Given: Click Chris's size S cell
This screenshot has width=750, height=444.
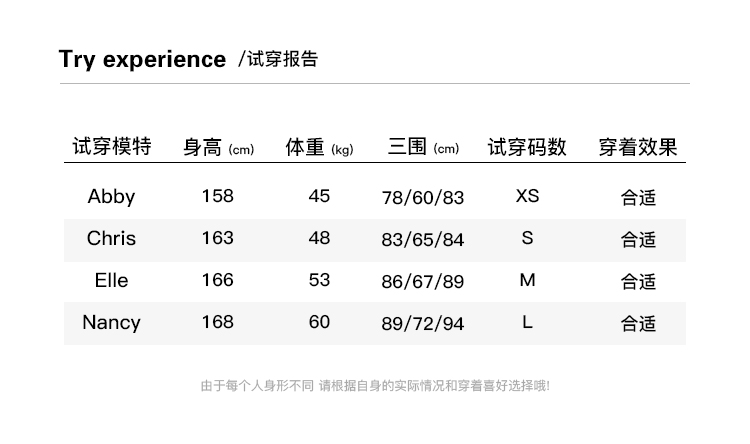Looking at the screenshot, I should tap(527, 238).
